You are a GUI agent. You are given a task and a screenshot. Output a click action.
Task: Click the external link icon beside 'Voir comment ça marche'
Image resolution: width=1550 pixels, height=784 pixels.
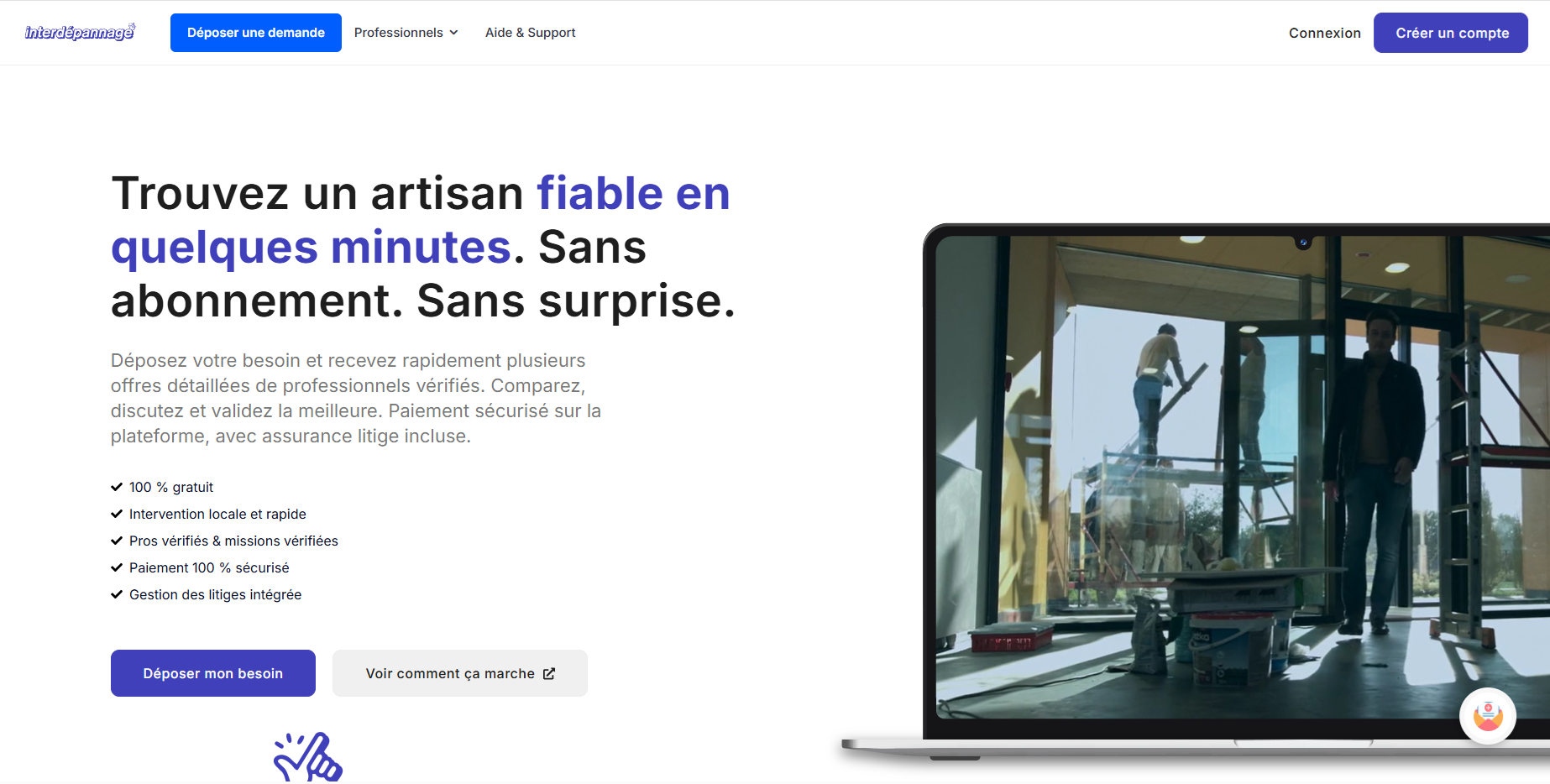549,674
